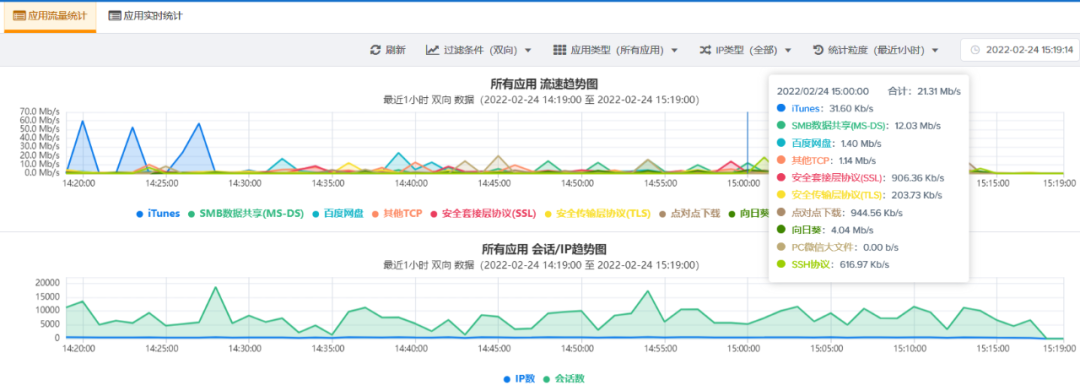Click the IP数 blue legend dot
Image resolution: width=1080 pixels, height=391 pixels.
click(x=507, y=379)
